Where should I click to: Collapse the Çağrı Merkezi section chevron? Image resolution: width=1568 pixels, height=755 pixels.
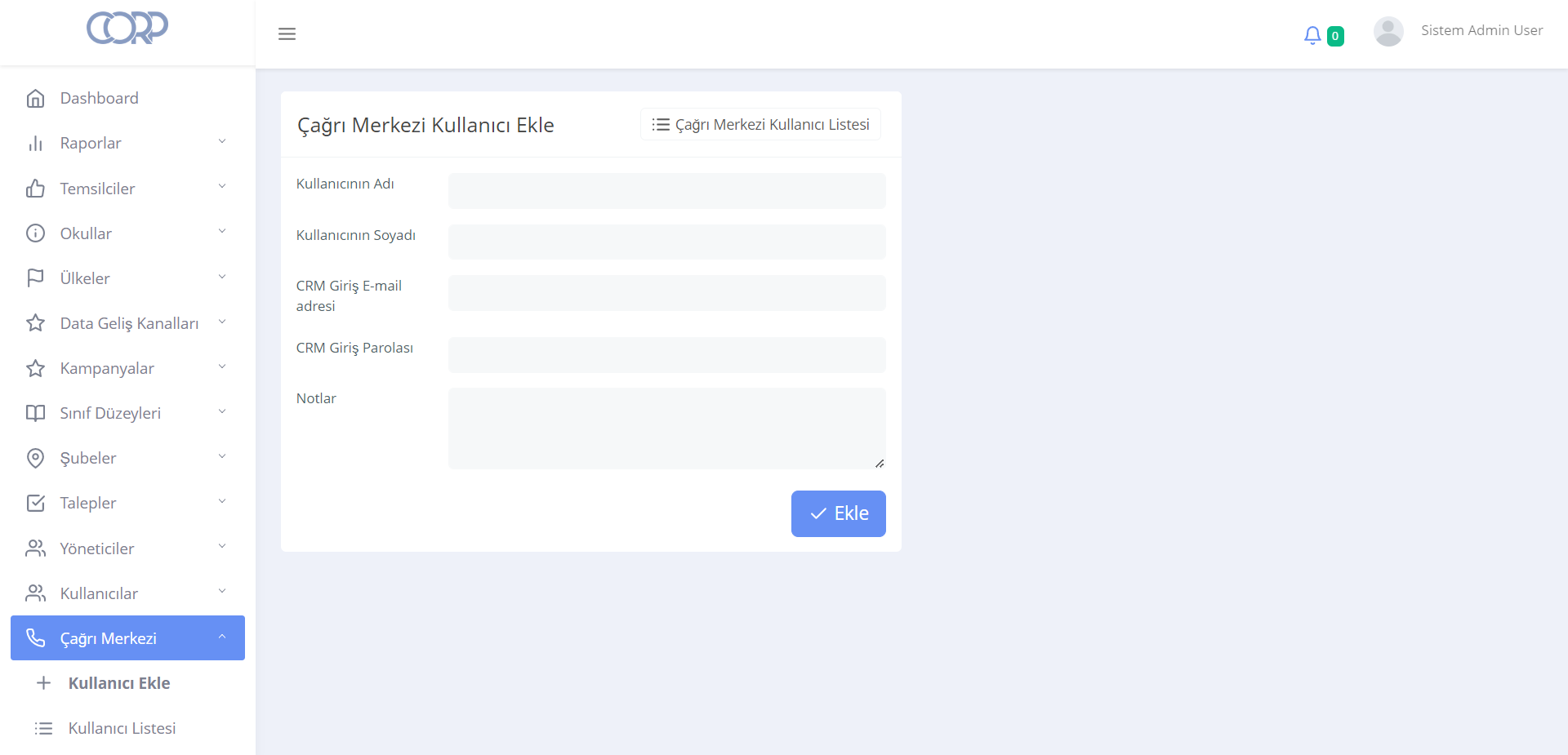coord(222,637)
